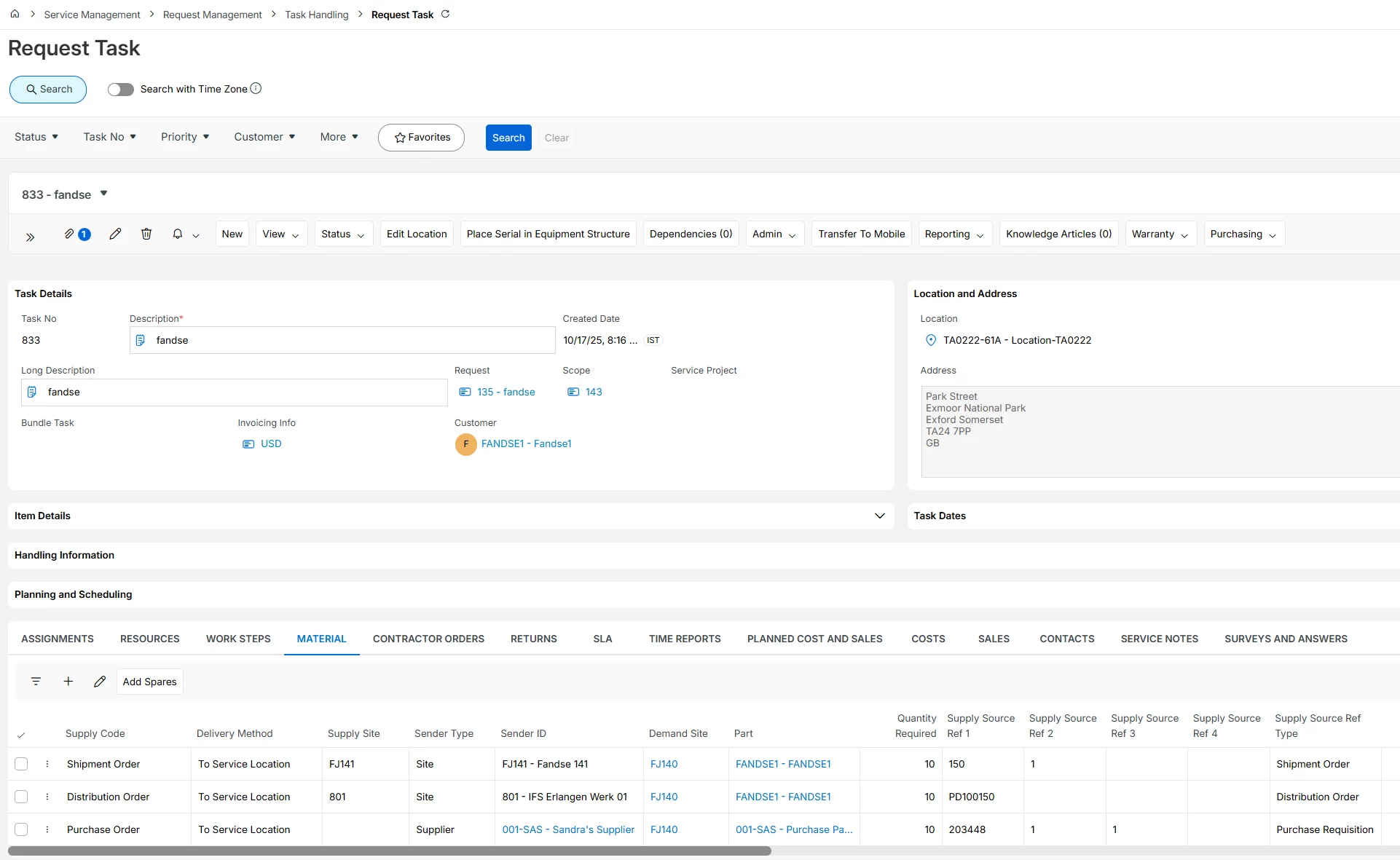Check the Shipment Order row checkbox
Screen dimensions: 1400x860
(21, 764)
